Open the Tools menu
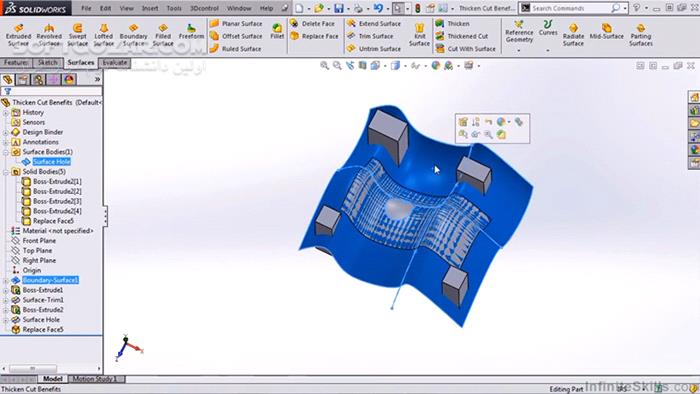 coord(174,8)
